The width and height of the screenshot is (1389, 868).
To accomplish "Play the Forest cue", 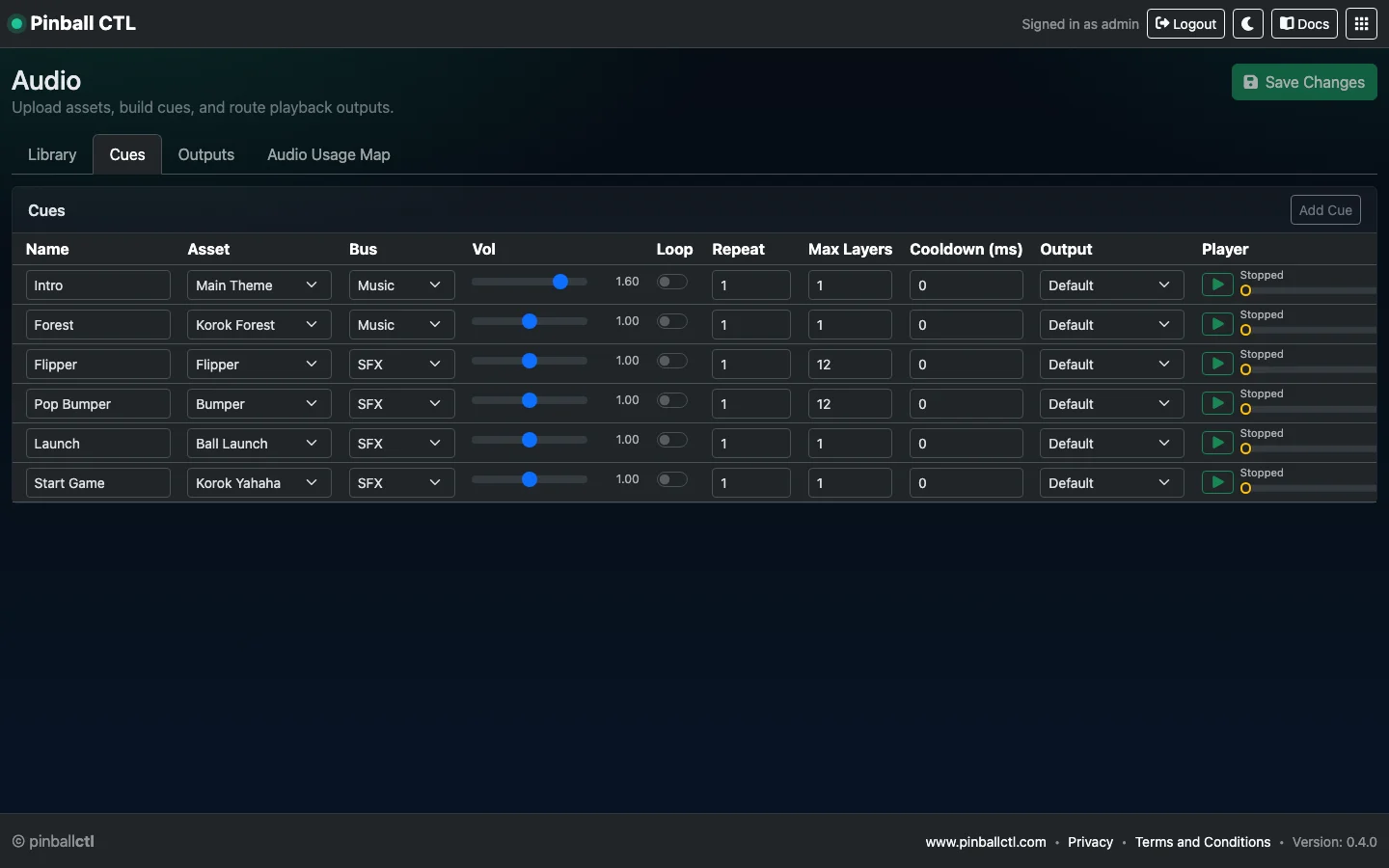I will 1216,324.
